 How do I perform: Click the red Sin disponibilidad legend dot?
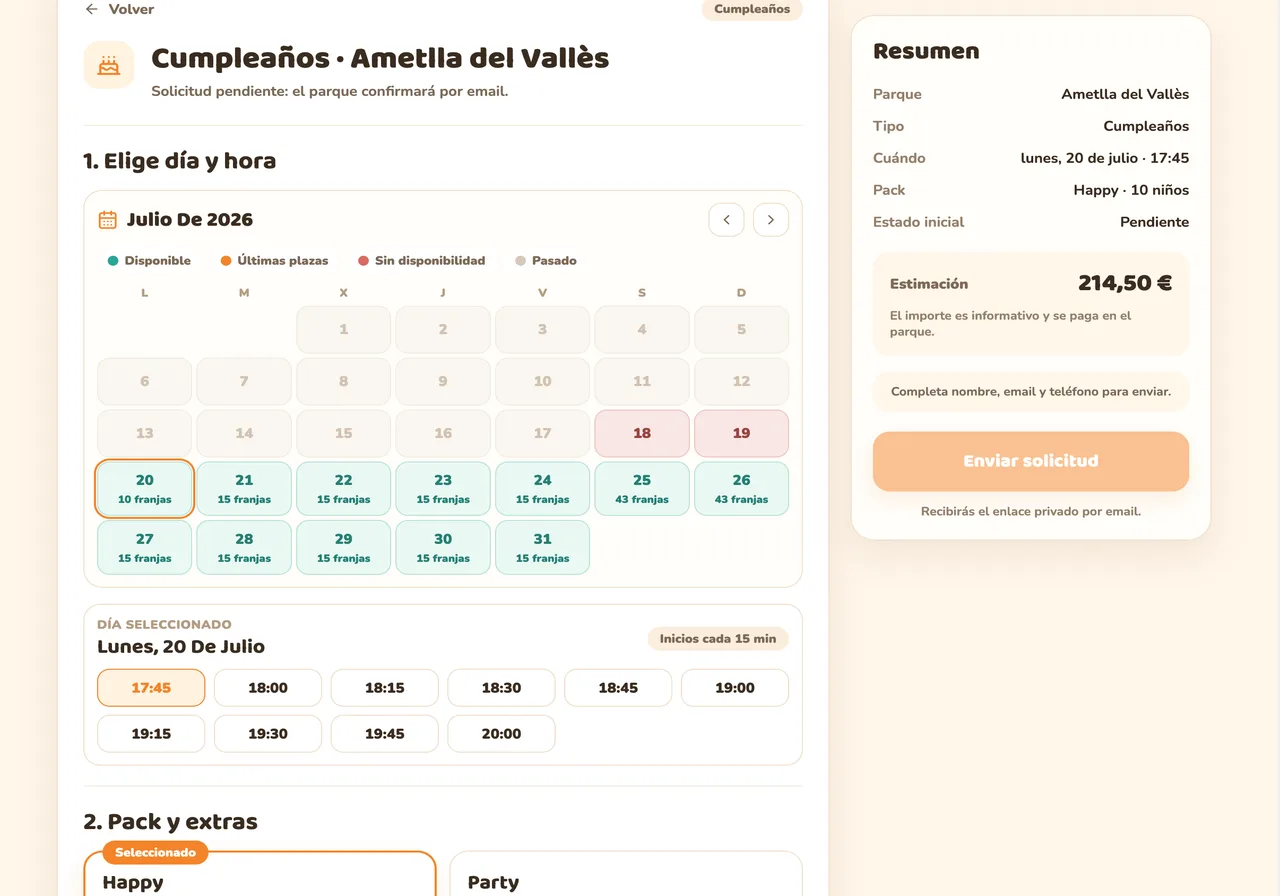click(363, 261)
